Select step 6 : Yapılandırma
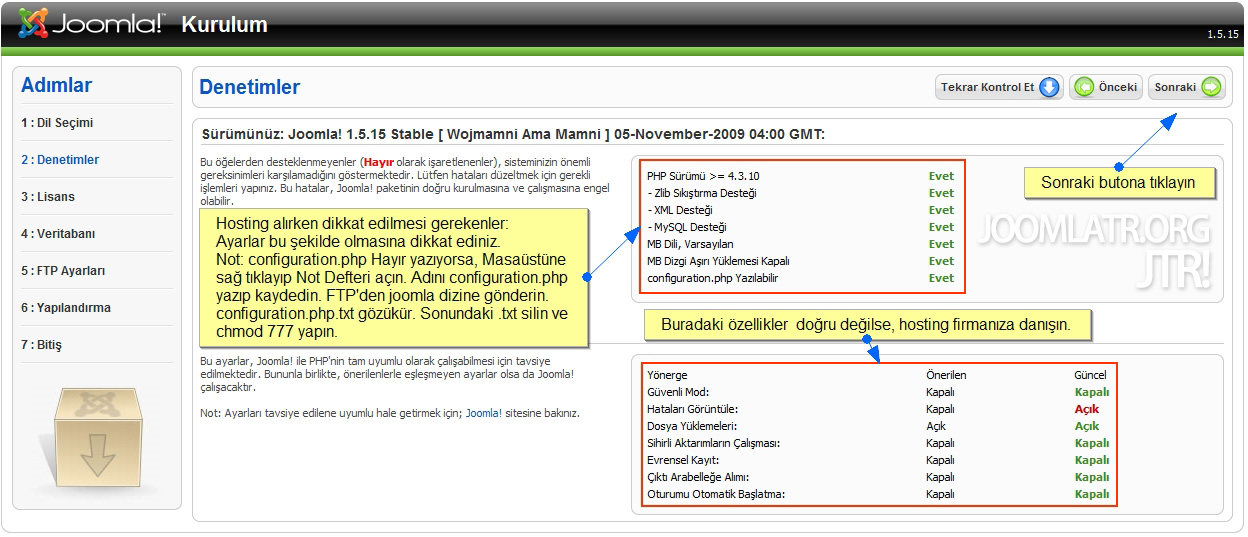 tap(66, 308)
